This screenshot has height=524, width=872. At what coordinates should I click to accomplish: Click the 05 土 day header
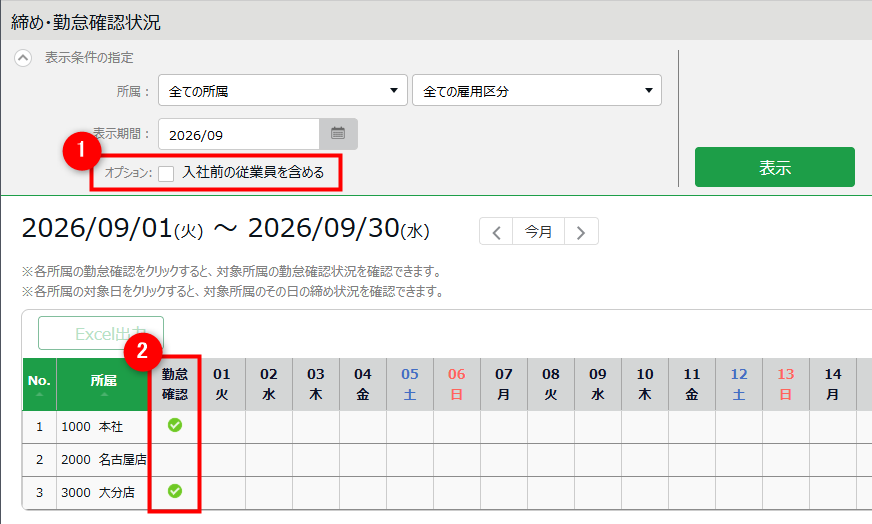pos(410,384)
